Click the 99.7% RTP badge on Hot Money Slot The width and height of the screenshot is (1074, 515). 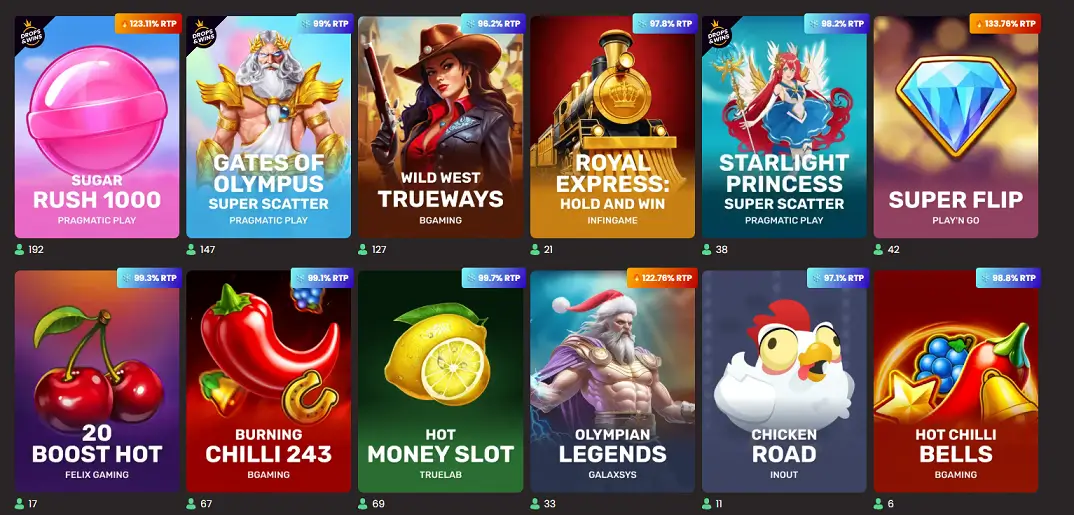(x=494, y=277)
